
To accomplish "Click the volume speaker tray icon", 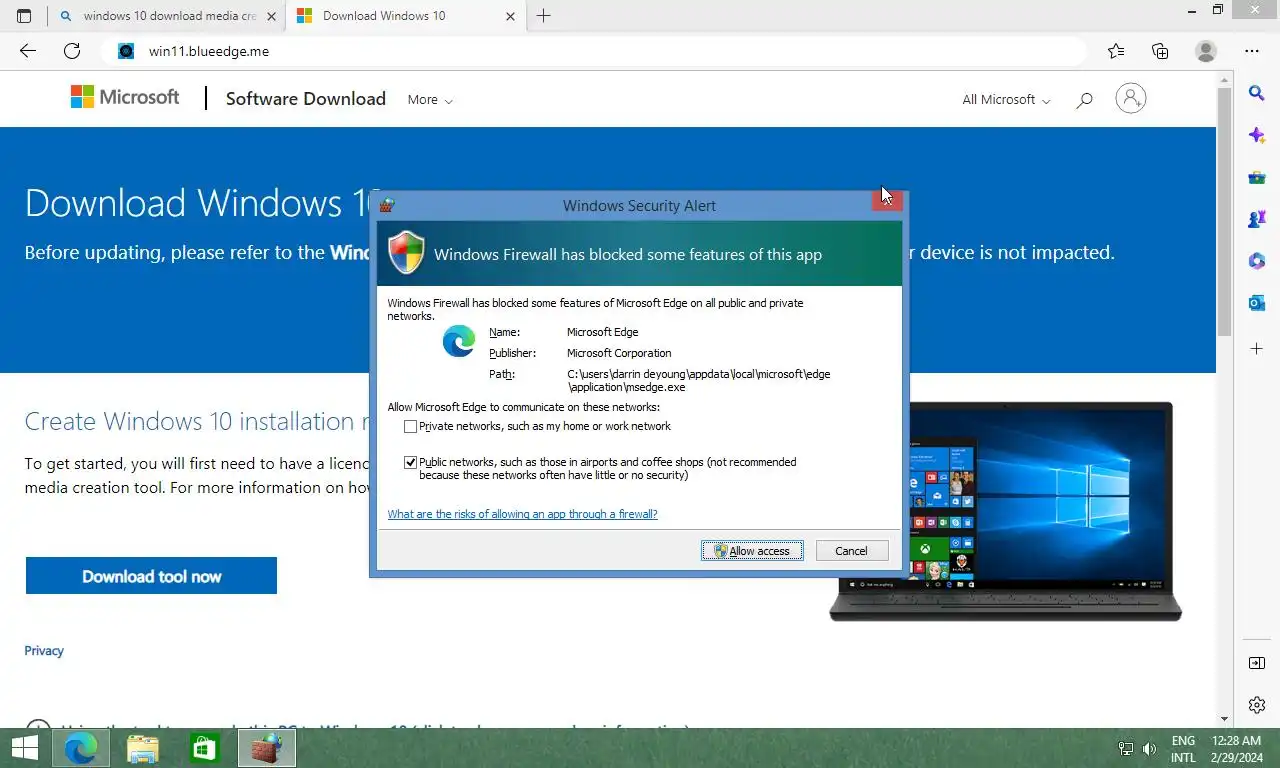I will (1149, 749).
